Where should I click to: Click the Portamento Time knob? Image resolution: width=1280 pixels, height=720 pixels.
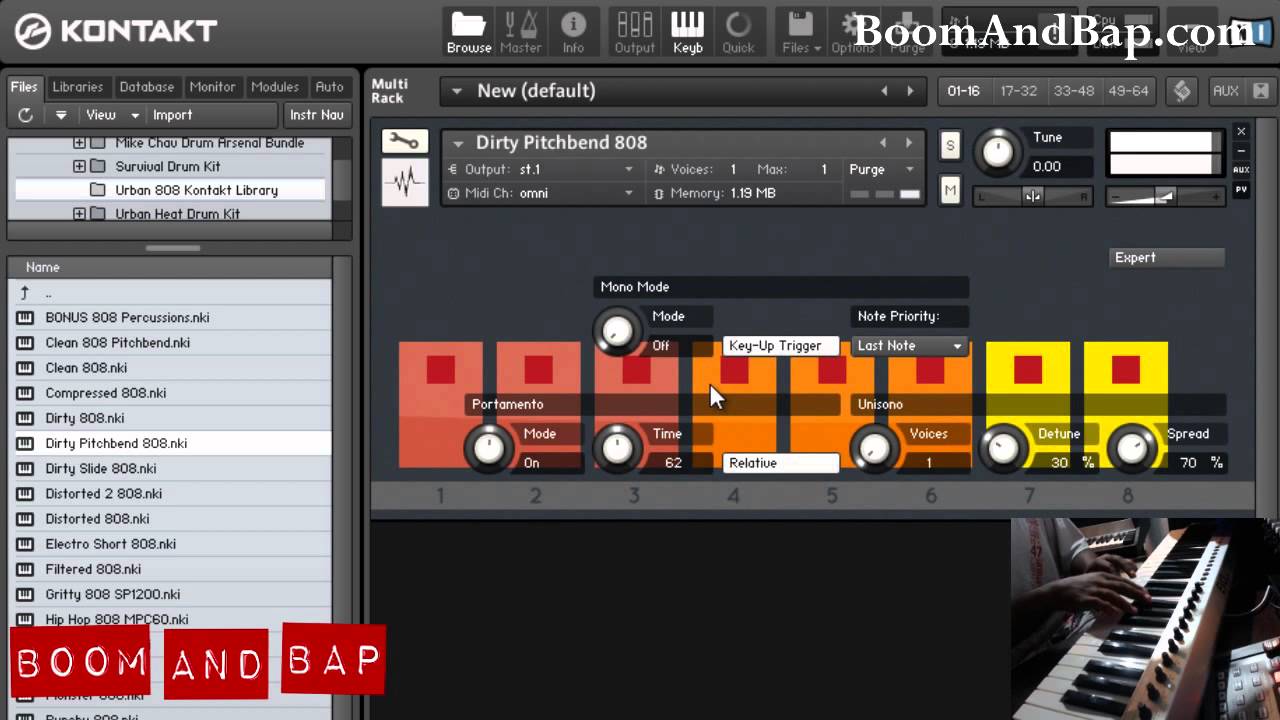click(617, 448)
